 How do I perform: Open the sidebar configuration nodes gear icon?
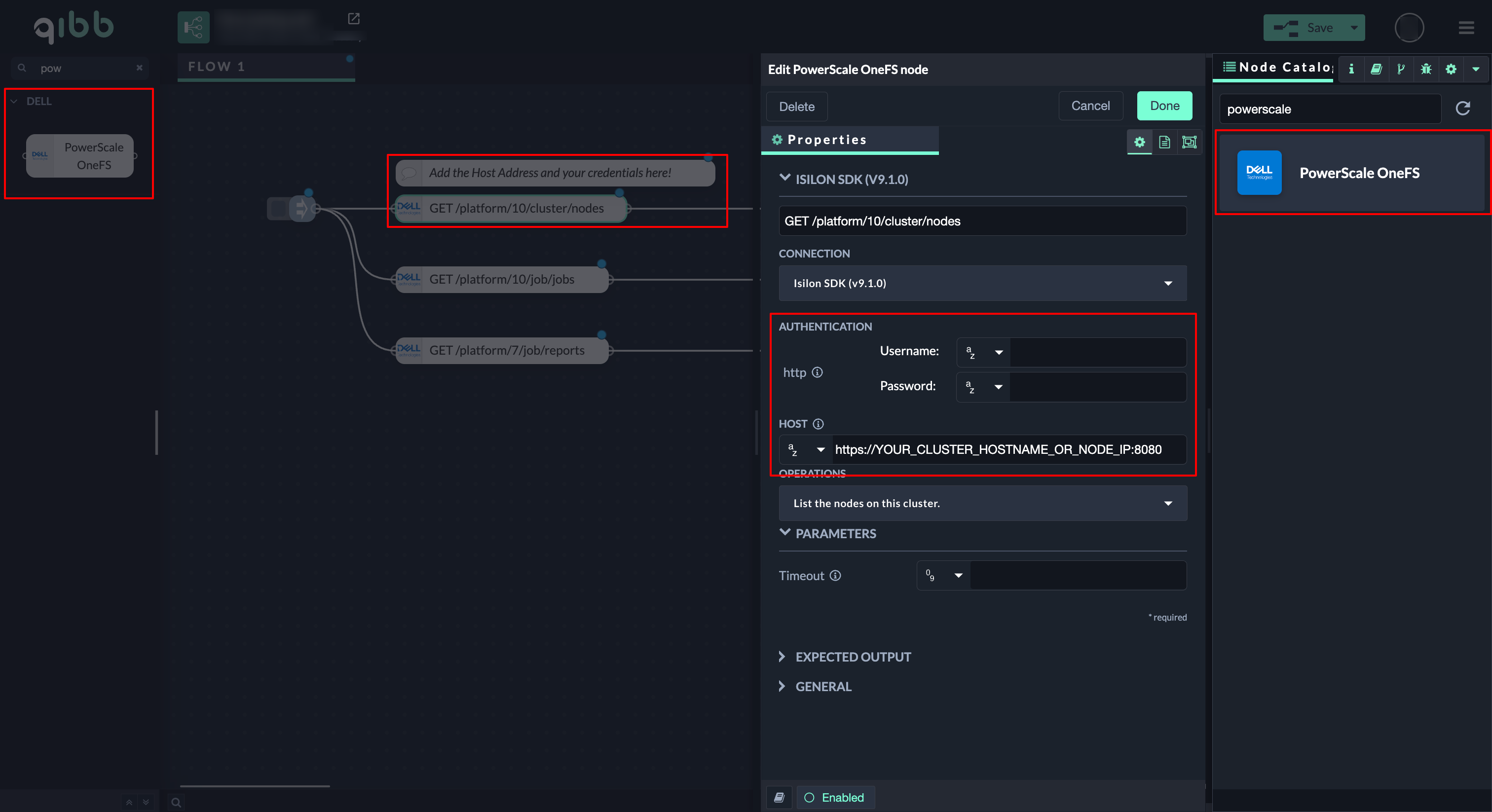click(x=1451, y=69)
